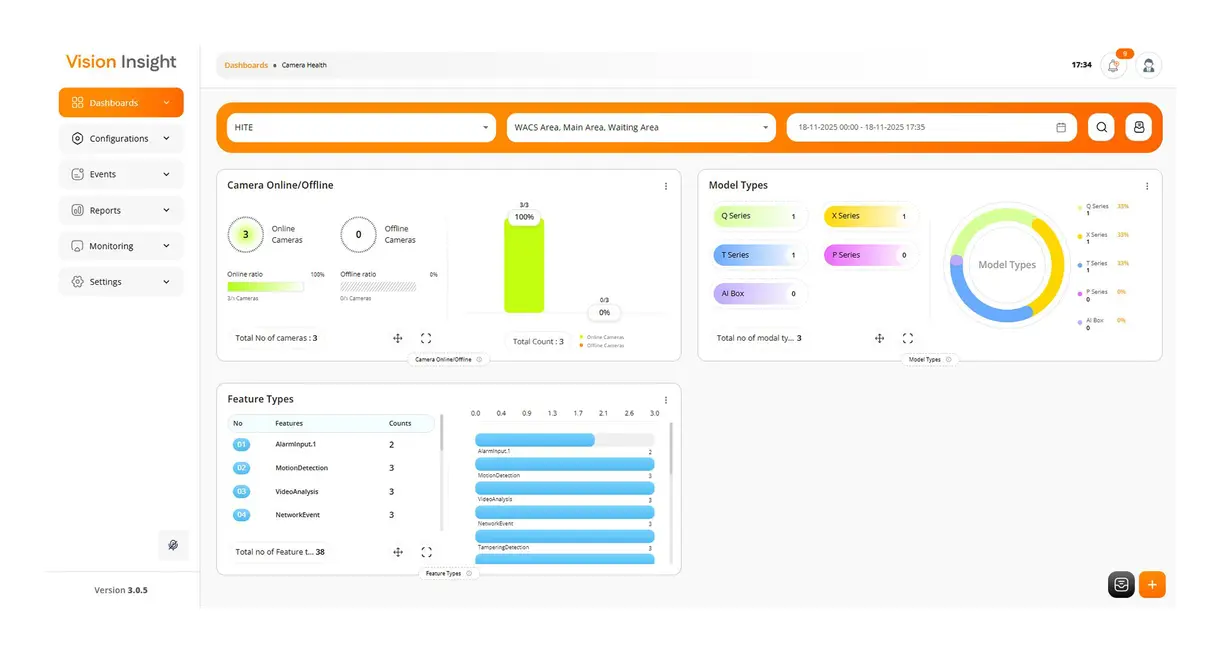Click info icon beside Model Types tag

tap(948, 359)
